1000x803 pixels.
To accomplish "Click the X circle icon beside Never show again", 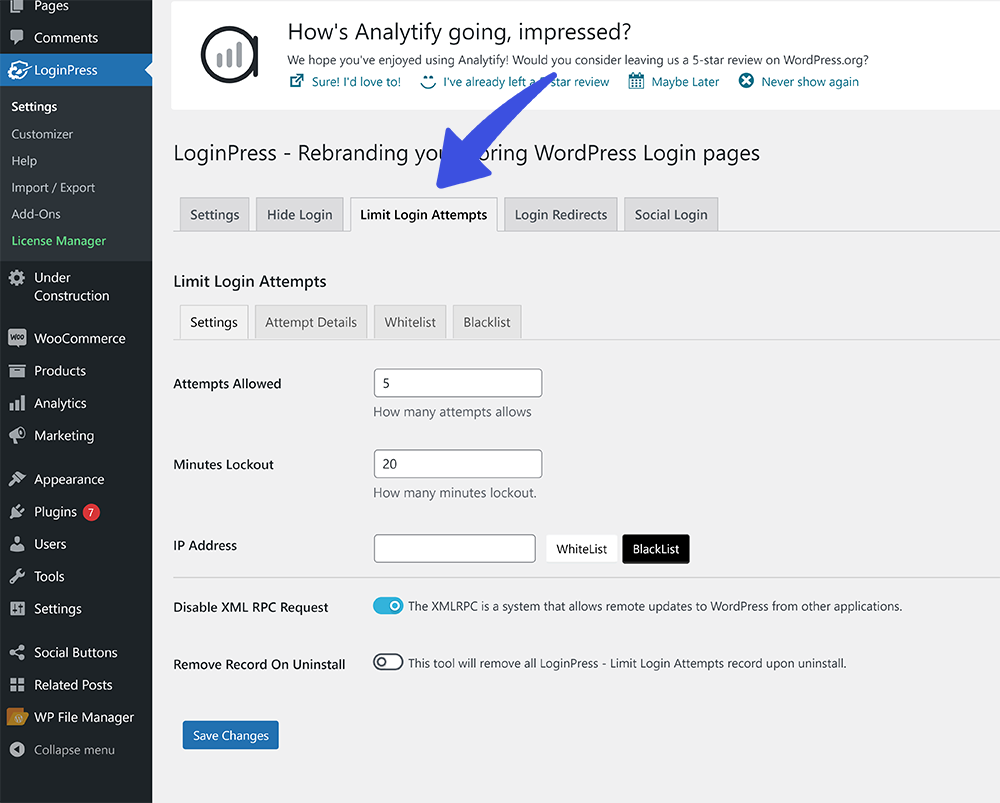I will tap(746, 81).
